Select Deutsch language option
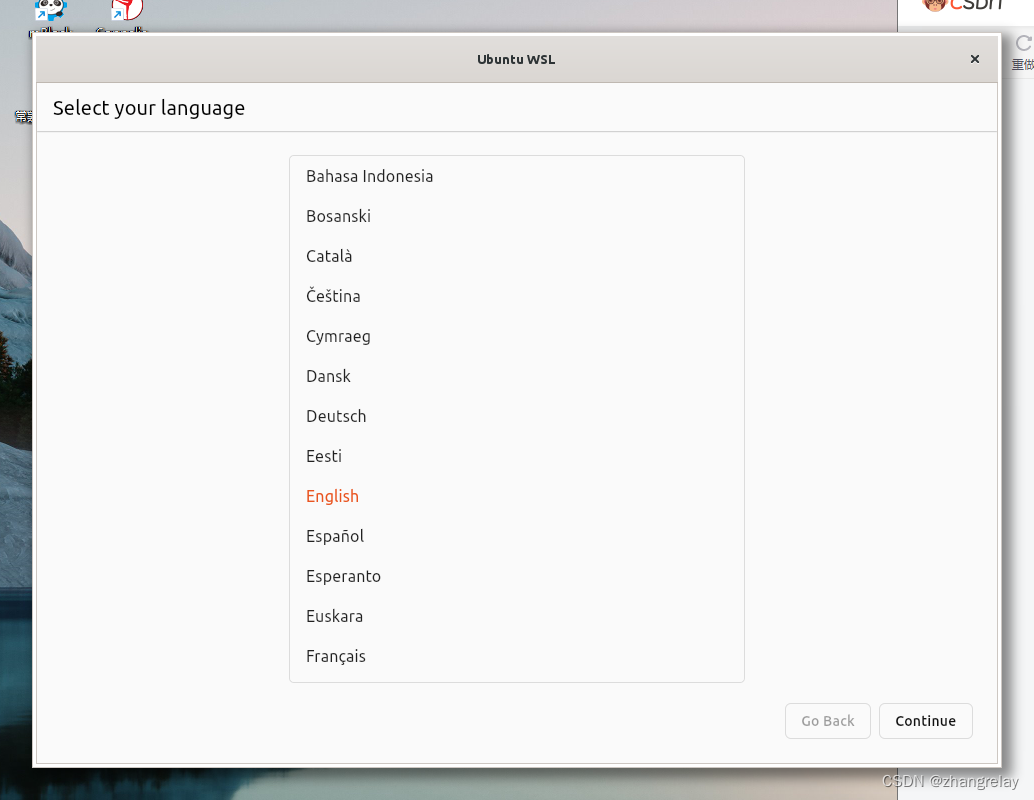 (516, 416)
